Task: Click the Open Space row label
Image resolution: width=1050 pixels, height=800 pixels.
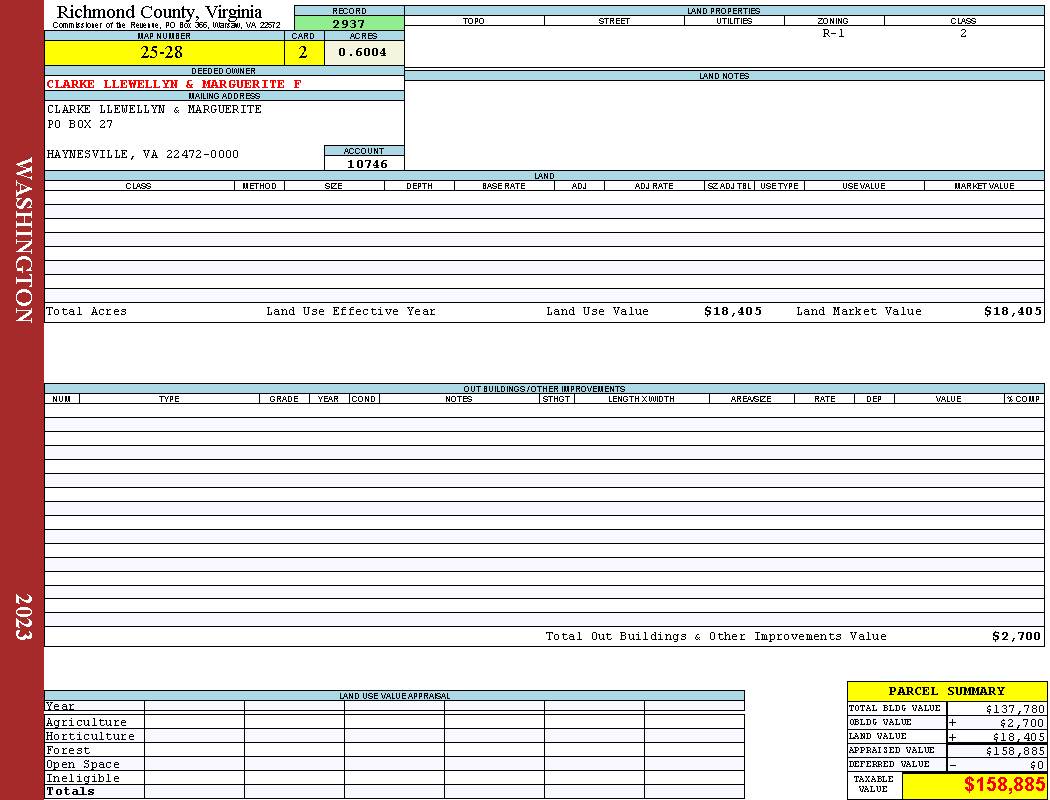Action: pyautogui.click(x=82, y=765)
